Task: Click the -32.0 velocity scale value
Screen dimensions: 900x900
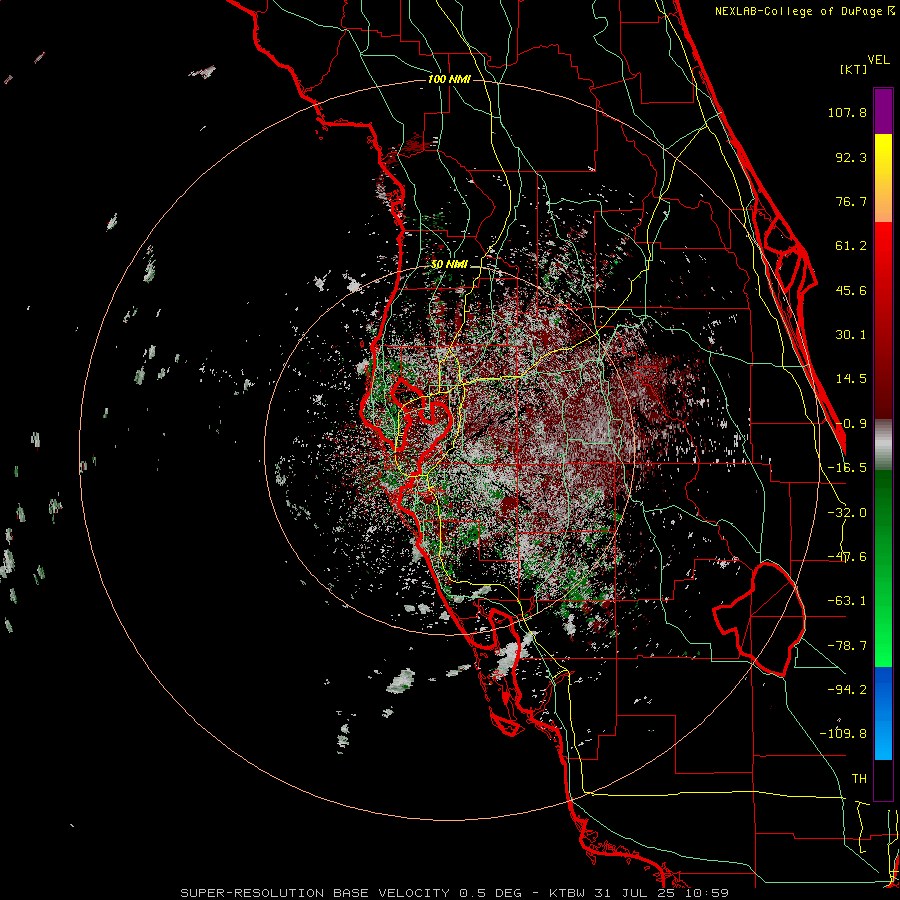Action: click(847, 513)
